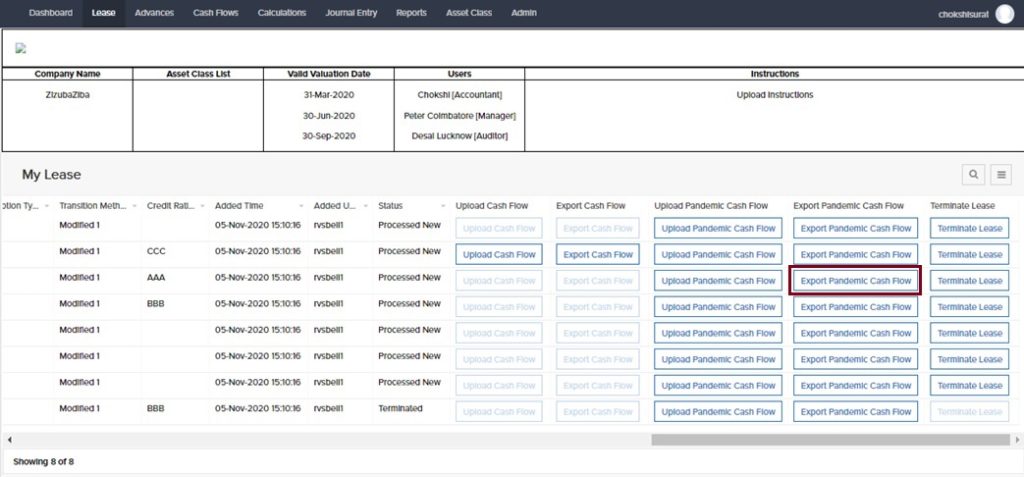Expand the Credit Rating column filter arrow

pos(201,206)
